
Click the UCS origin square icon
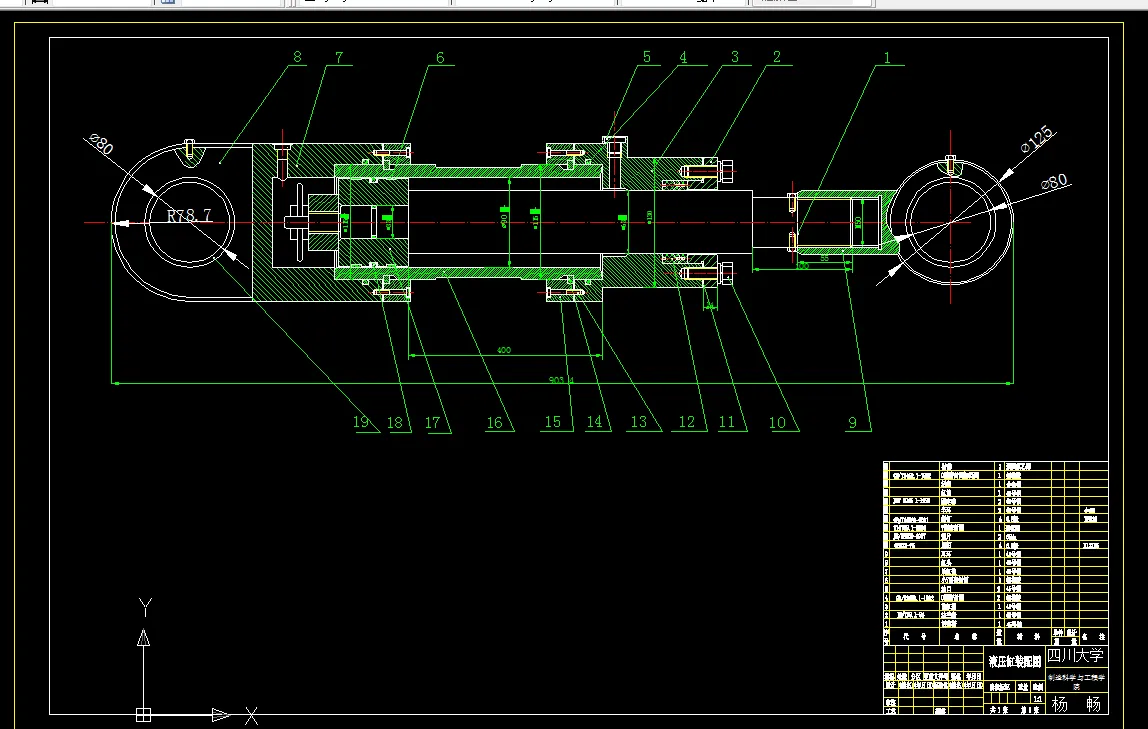pyautogui.click(x=144, y=714)
